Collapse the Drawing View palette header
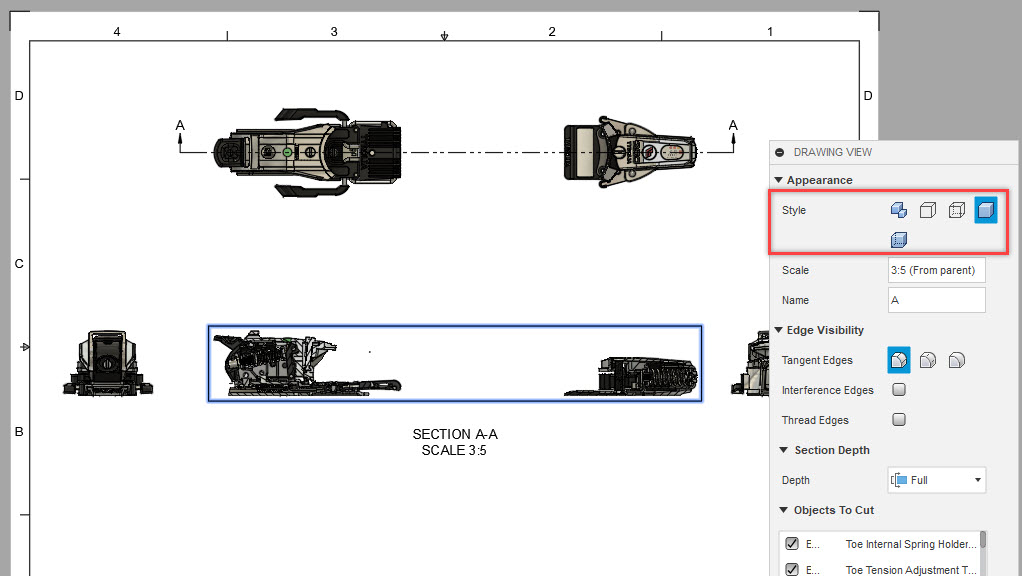 pos(779,152)
